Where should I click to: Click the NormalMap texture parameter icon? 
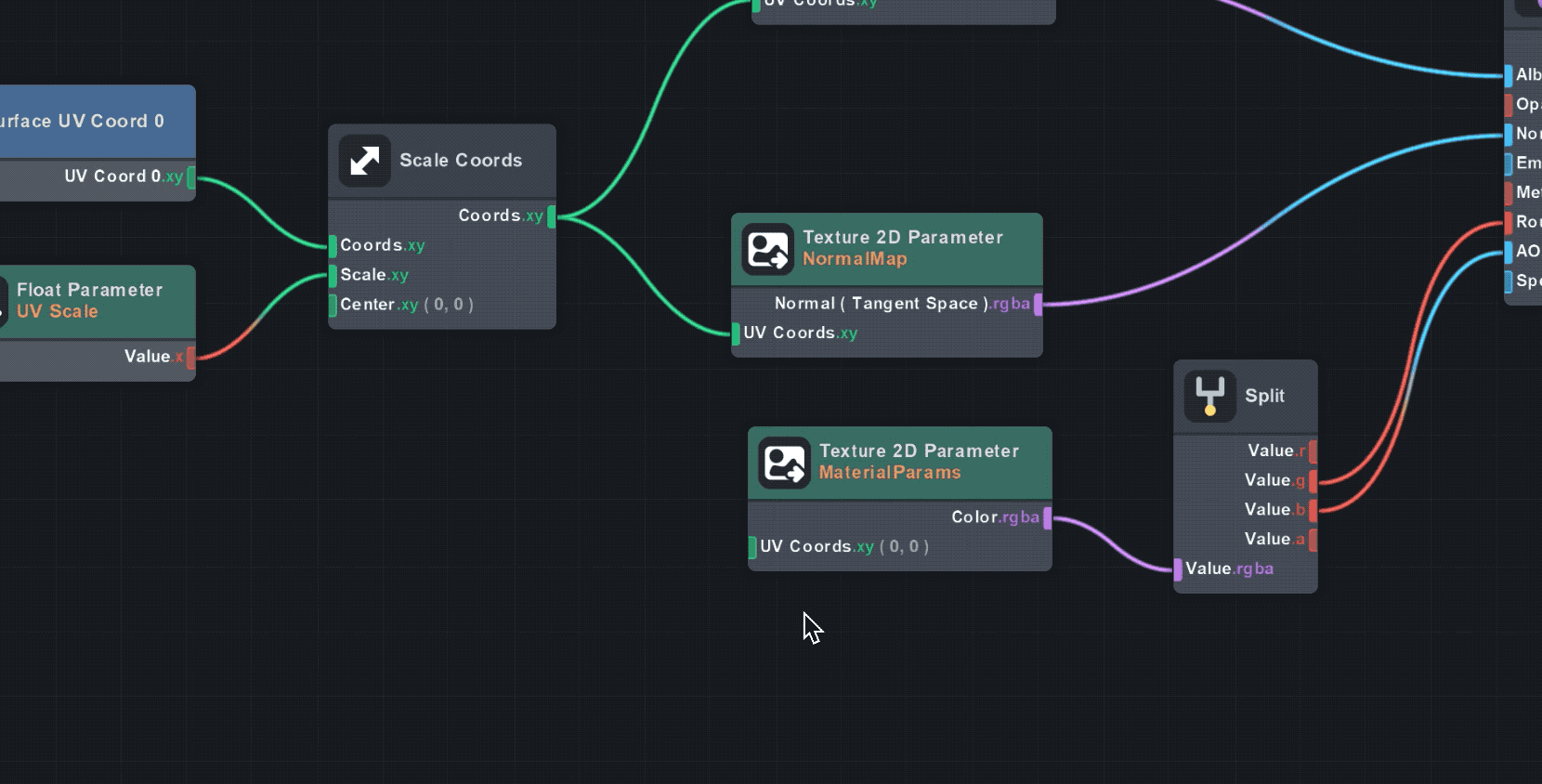coord(767,249)
